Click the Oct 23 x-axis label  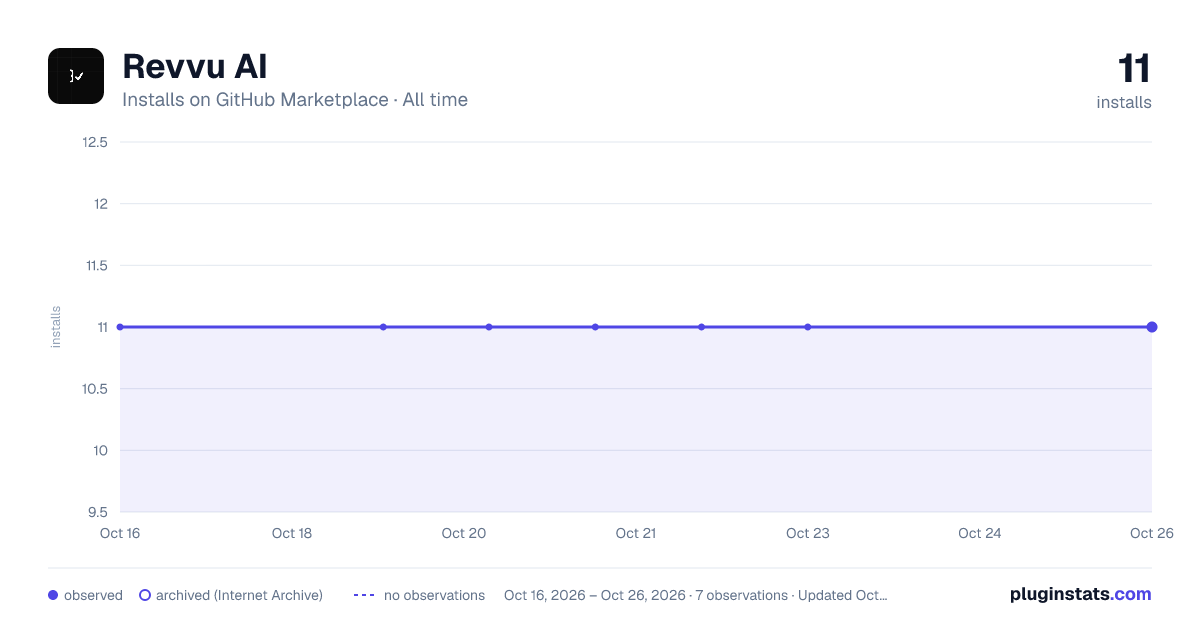pos(808,533)
